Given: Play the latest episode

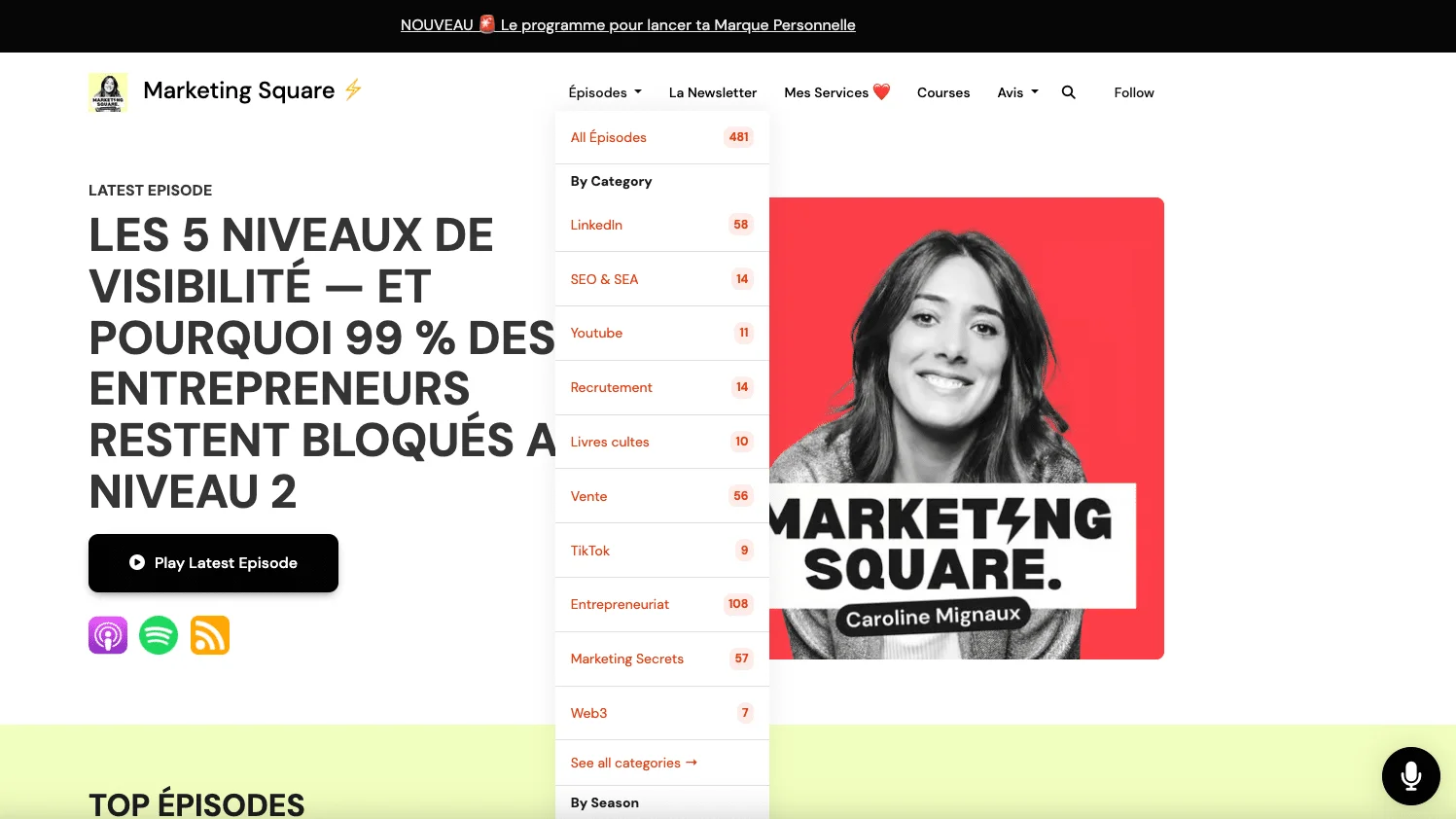Looking at the screenshot, I should 213,563.
